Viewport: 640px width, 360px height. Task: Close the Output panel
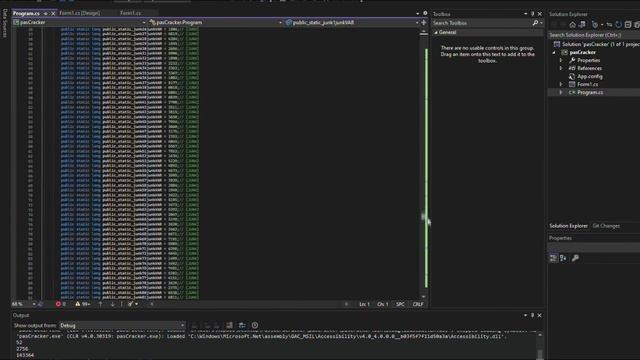(x=540, y=316)
